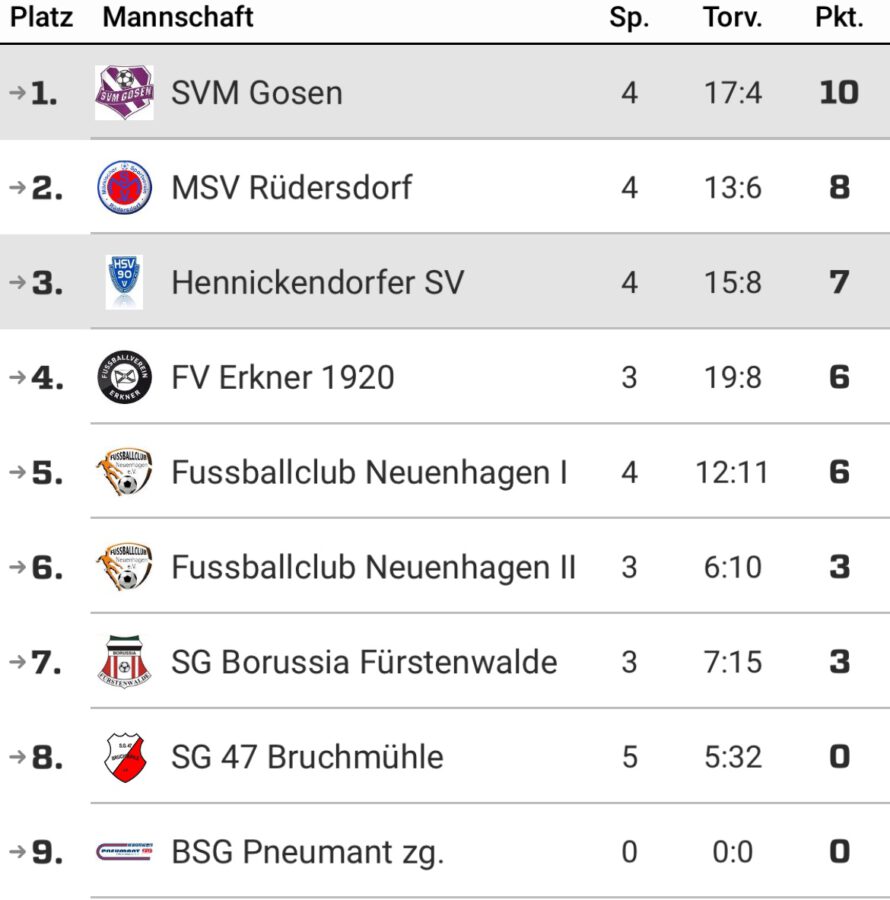
Task: Open the MSV Rüdersdorf team link
Action: [291, 187]
